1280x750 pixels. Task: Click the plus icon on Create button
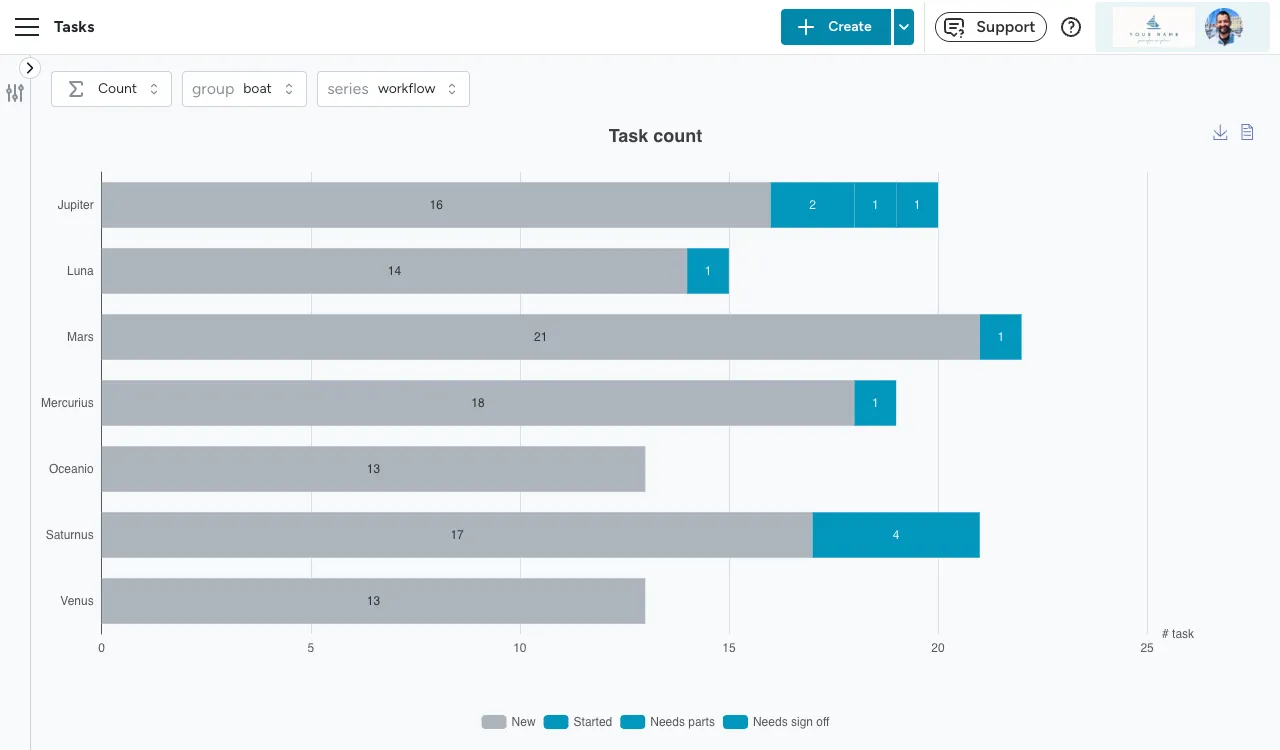click(x=805, y=27)
